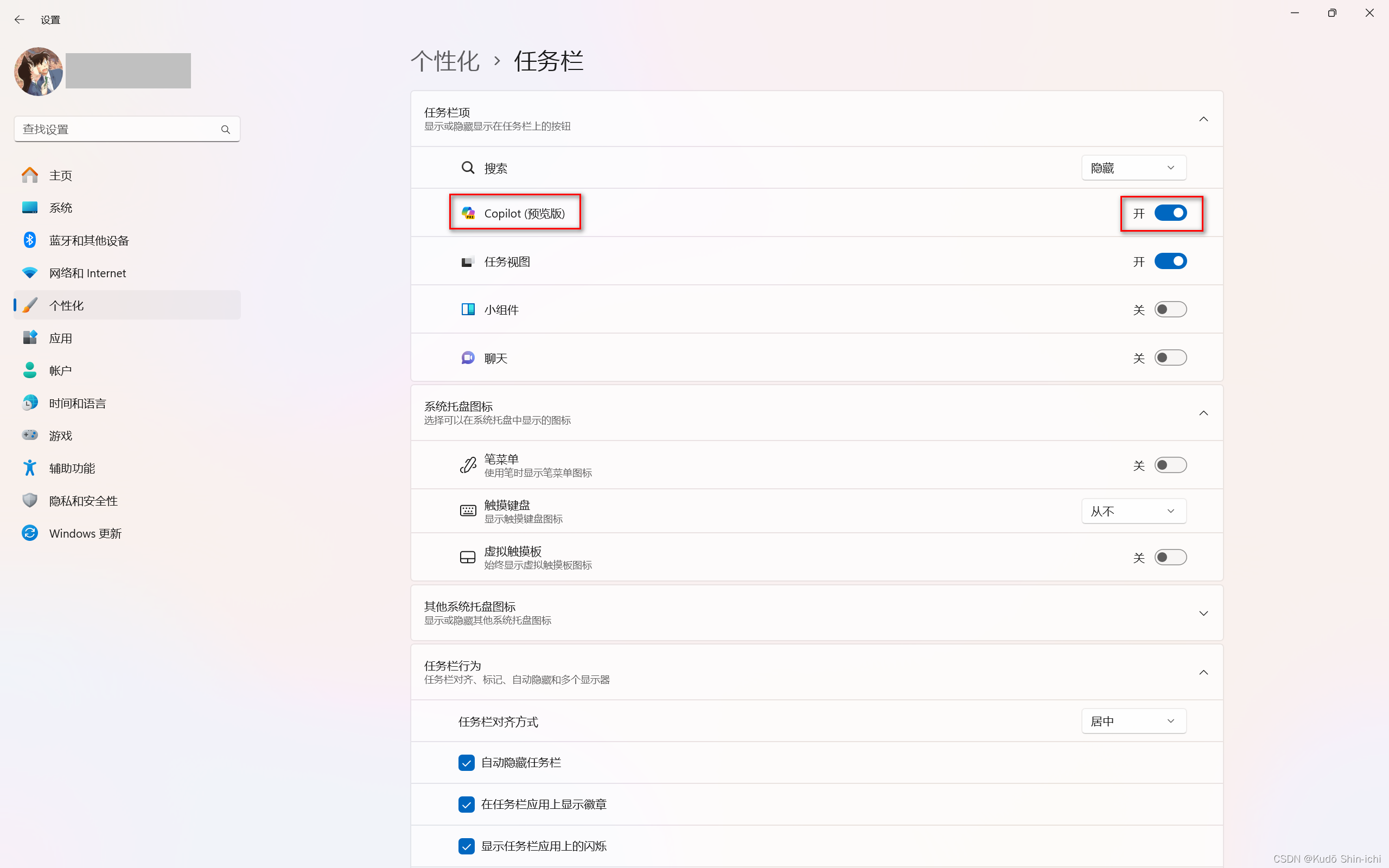The width and height of the screenshot is (1389, 868).
Task: Click the 应用 apps icon in sidebar
Action: click(x=30, y=337)
